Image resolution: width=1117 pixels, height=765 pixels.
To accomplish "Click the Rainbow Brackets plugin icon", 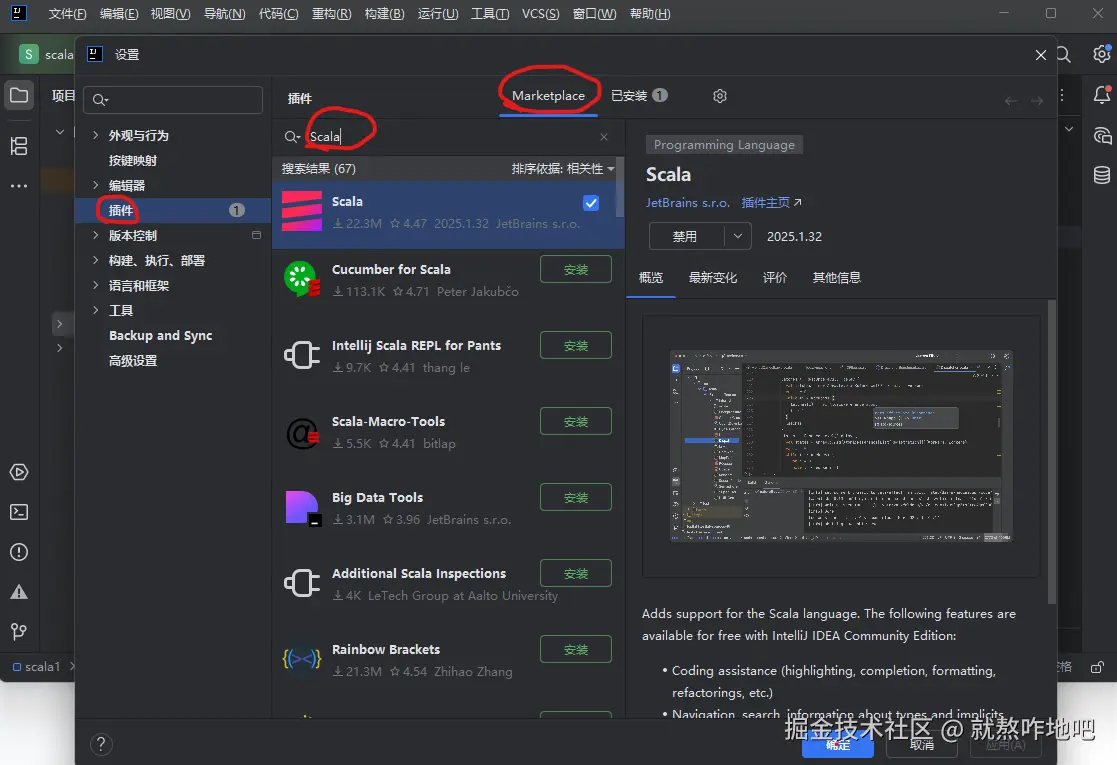I will (302, 659).
